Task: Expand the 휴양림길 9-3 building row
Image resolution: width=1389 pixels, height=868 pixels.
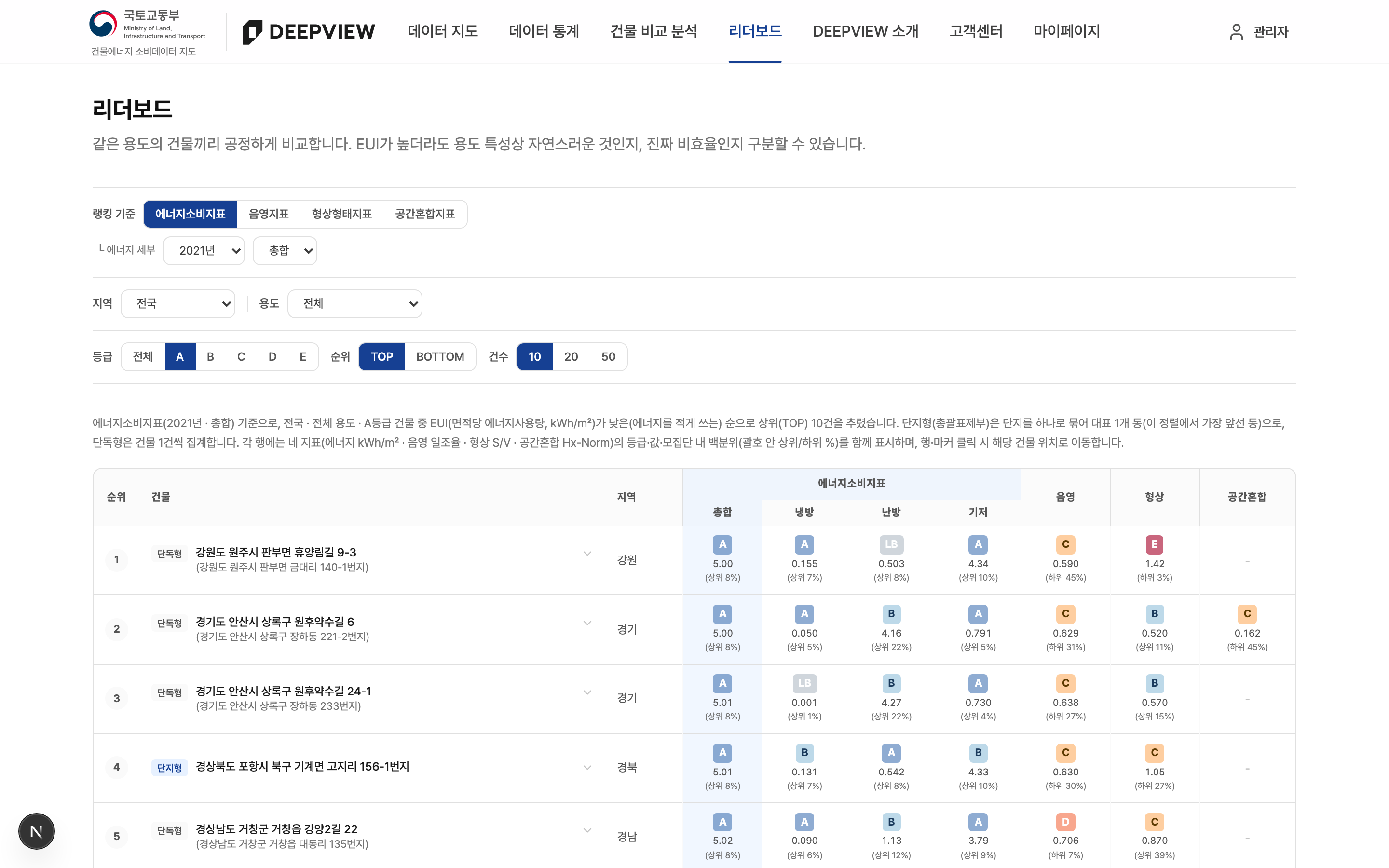Action: 587,554
